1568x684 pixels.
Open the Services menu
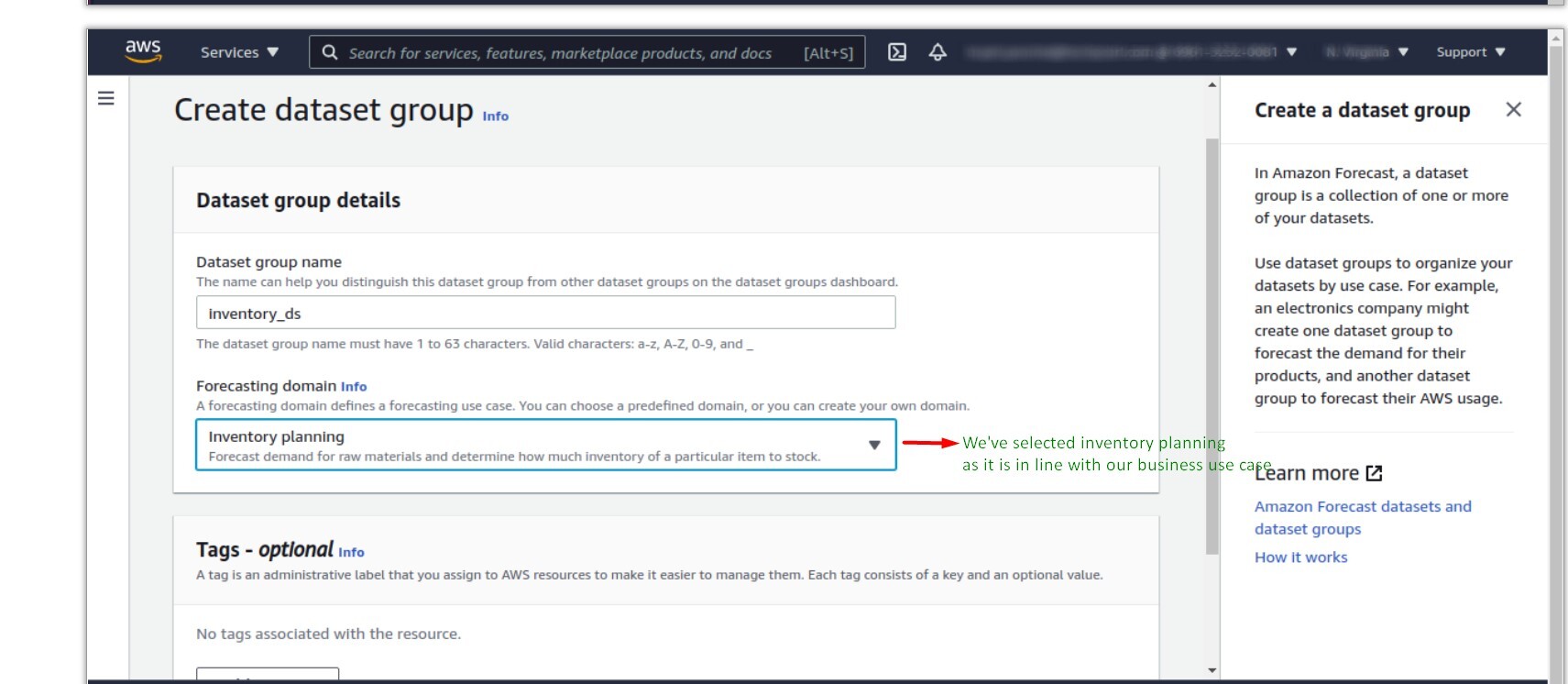(x=239, y=52)
